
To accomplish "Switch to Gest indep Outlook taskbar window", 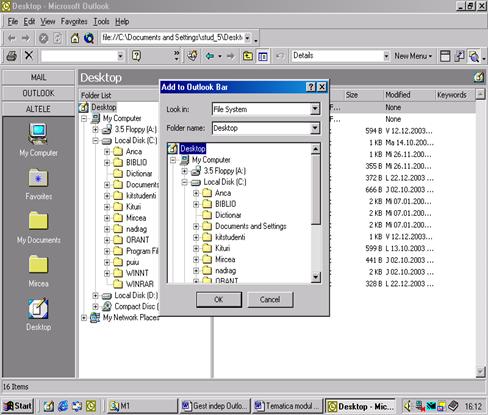I will [216, 406].
